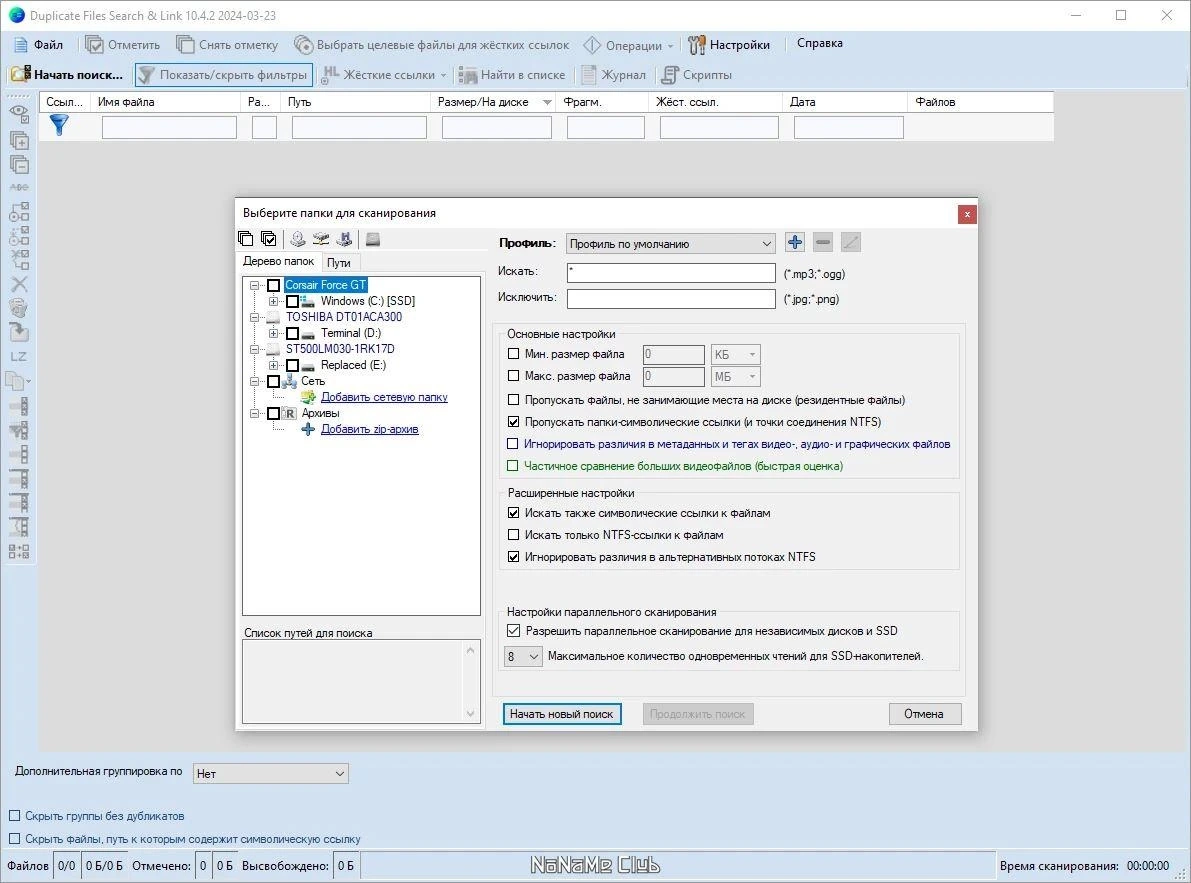1191x883 pixels.
Task: Open the simultaneous reads count dropdown showing 8
Action: (x=523, y=656)
